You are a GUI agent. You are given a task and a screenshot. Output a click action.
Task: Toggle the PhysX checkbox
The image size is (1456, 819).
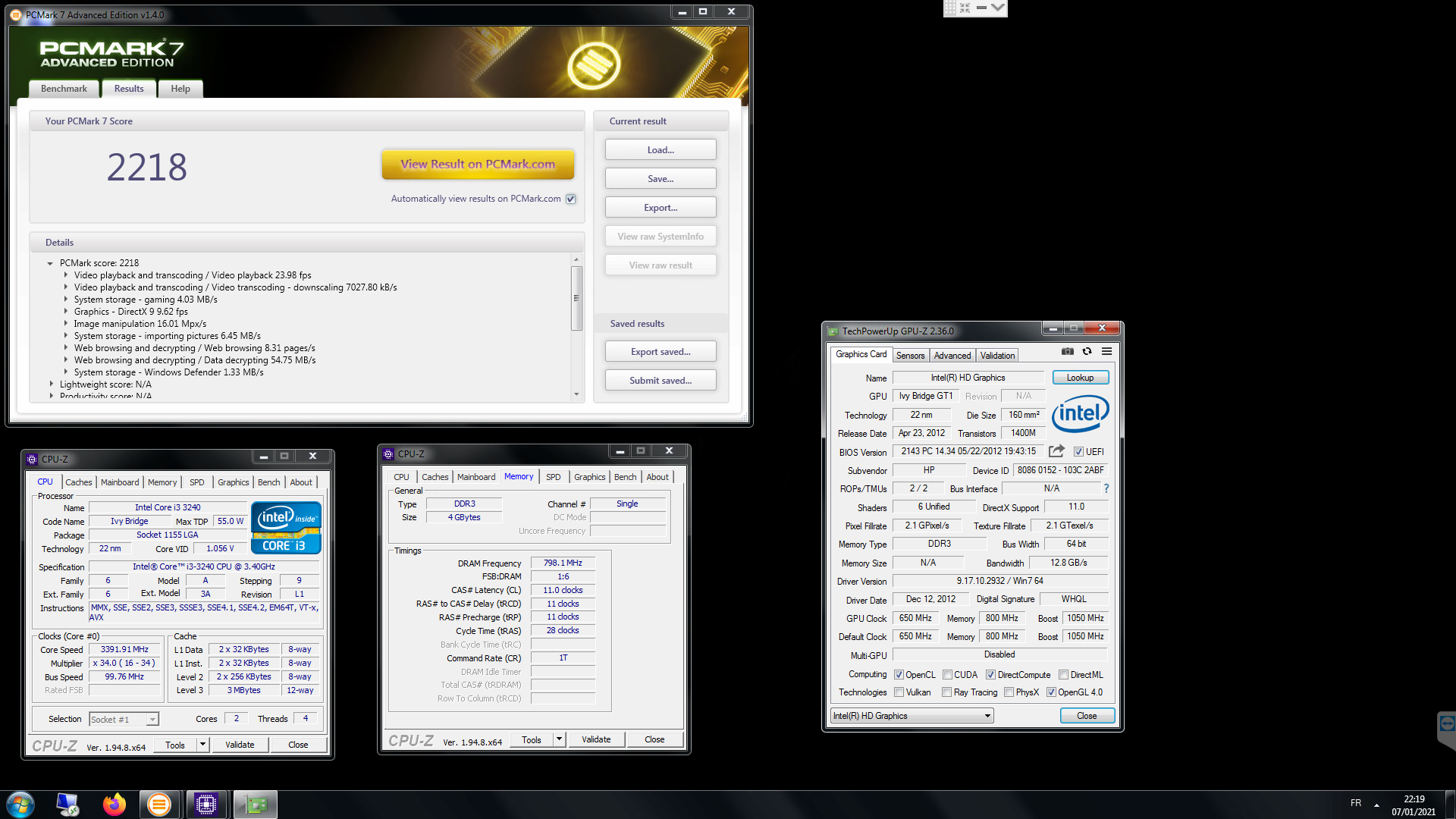tap(1009, 692)
